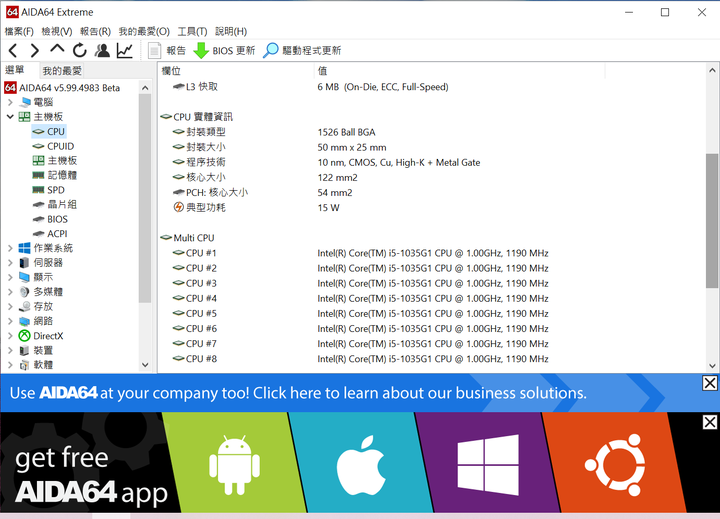Image resolution: width=720 pixels, height=519 pixels.
Task: Select the CPU item in the tree
Action: coord(49,131)
